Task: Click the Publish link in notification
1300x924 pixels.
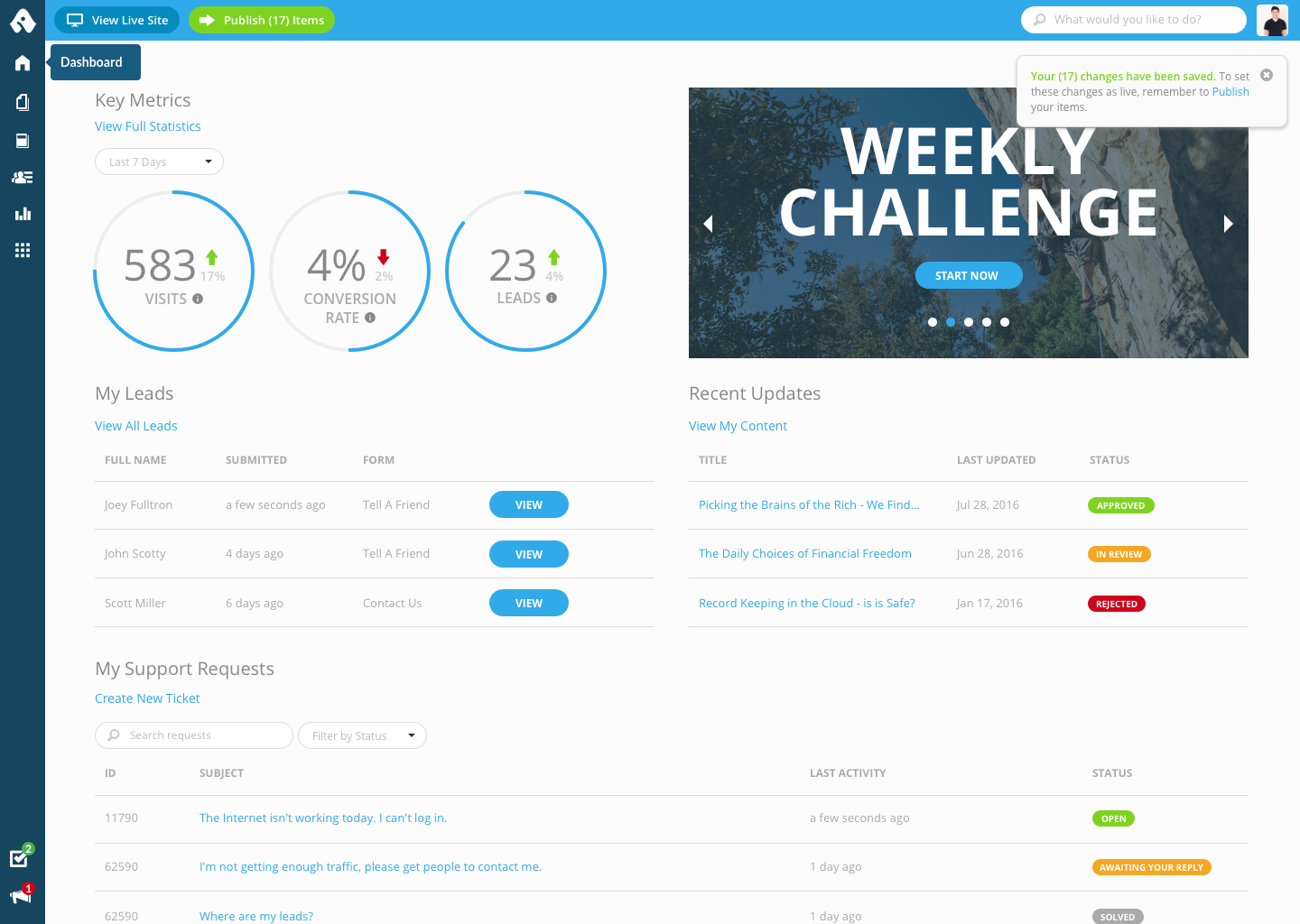Action: click(x=1230, y=91)
